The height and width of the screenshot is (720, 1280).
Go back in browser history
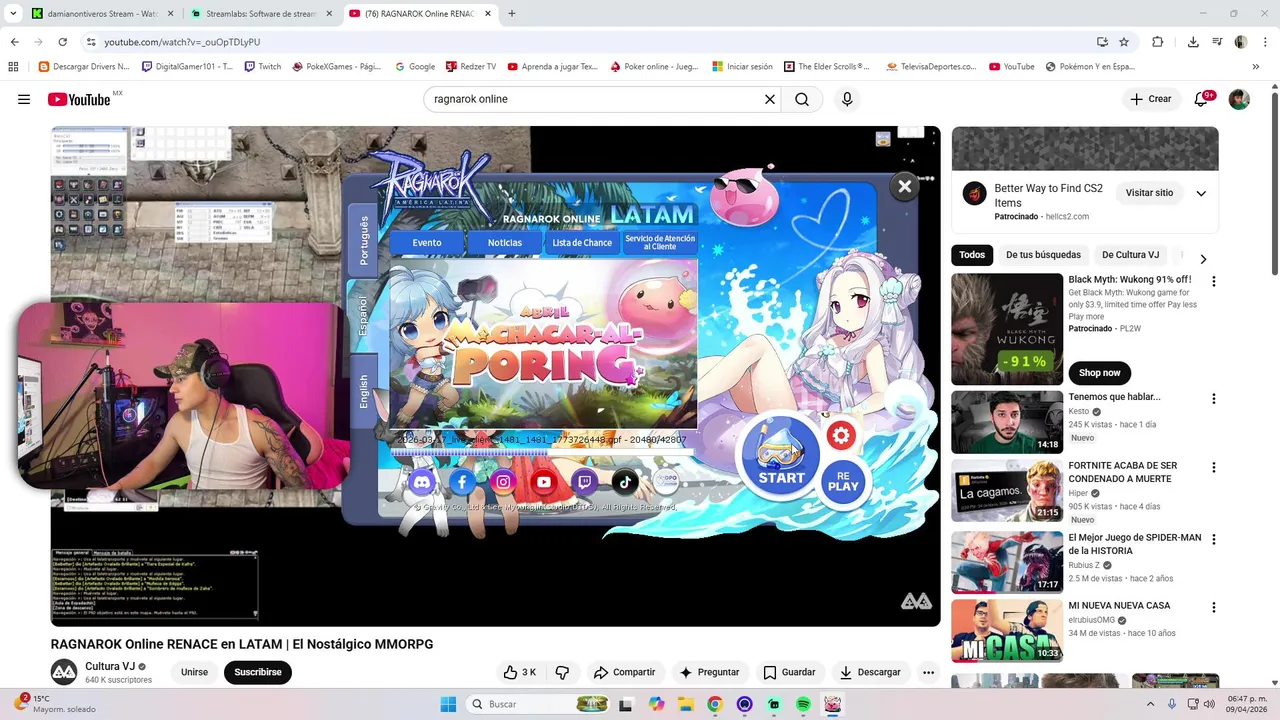[x=15, y=42]
